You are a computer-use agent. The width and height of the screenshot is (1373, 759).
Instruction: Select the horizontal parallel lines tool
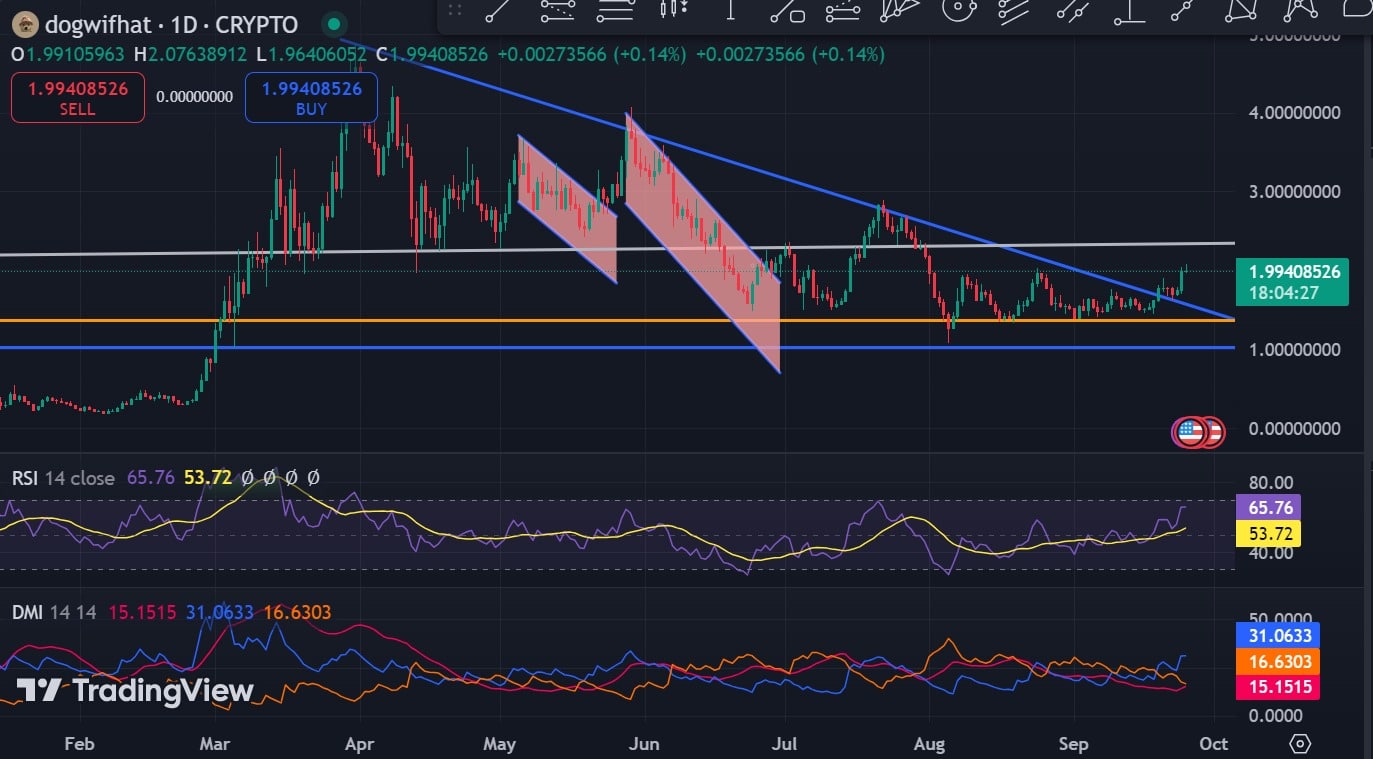coord(614,11)
